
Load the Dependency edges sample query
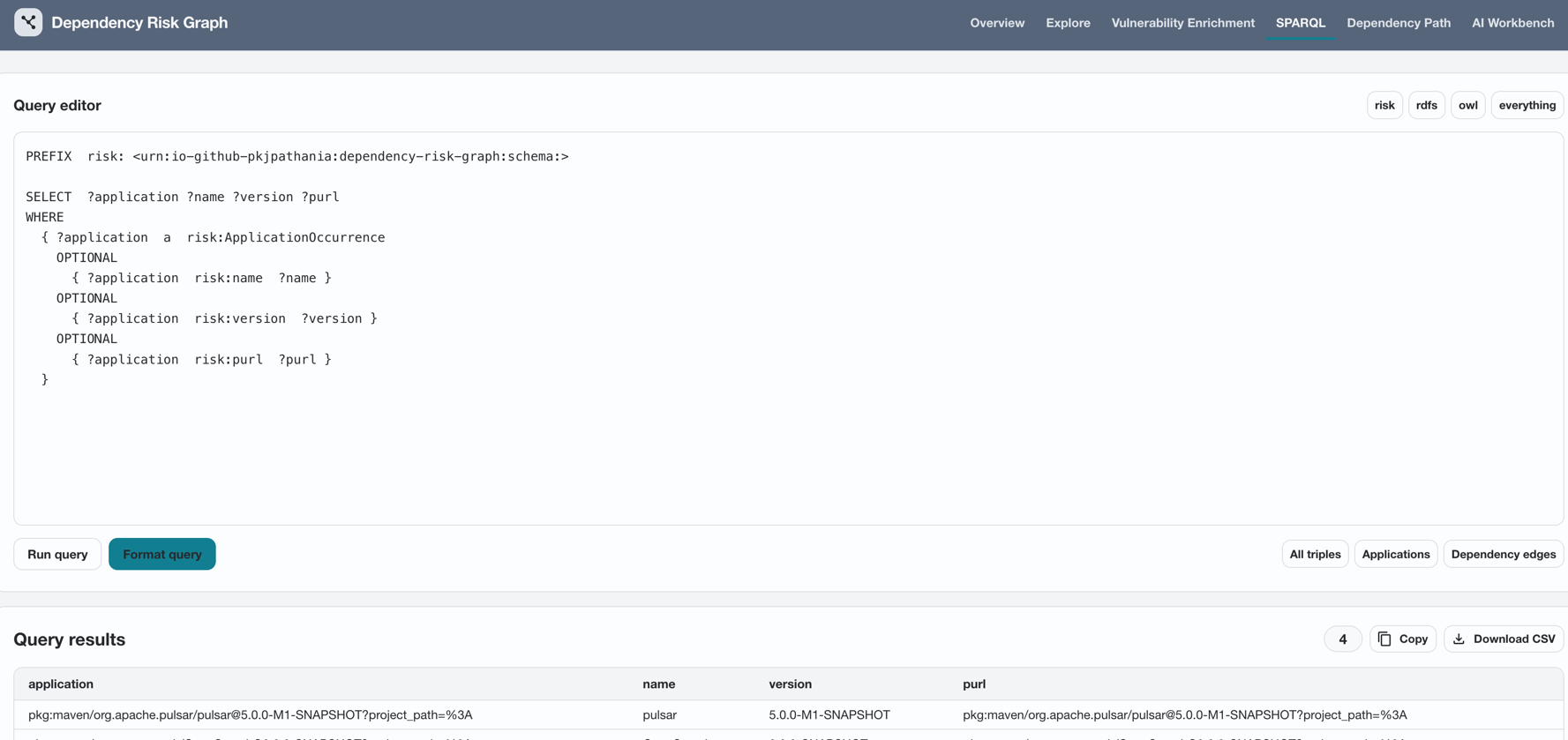click(x=1504, y=554)
